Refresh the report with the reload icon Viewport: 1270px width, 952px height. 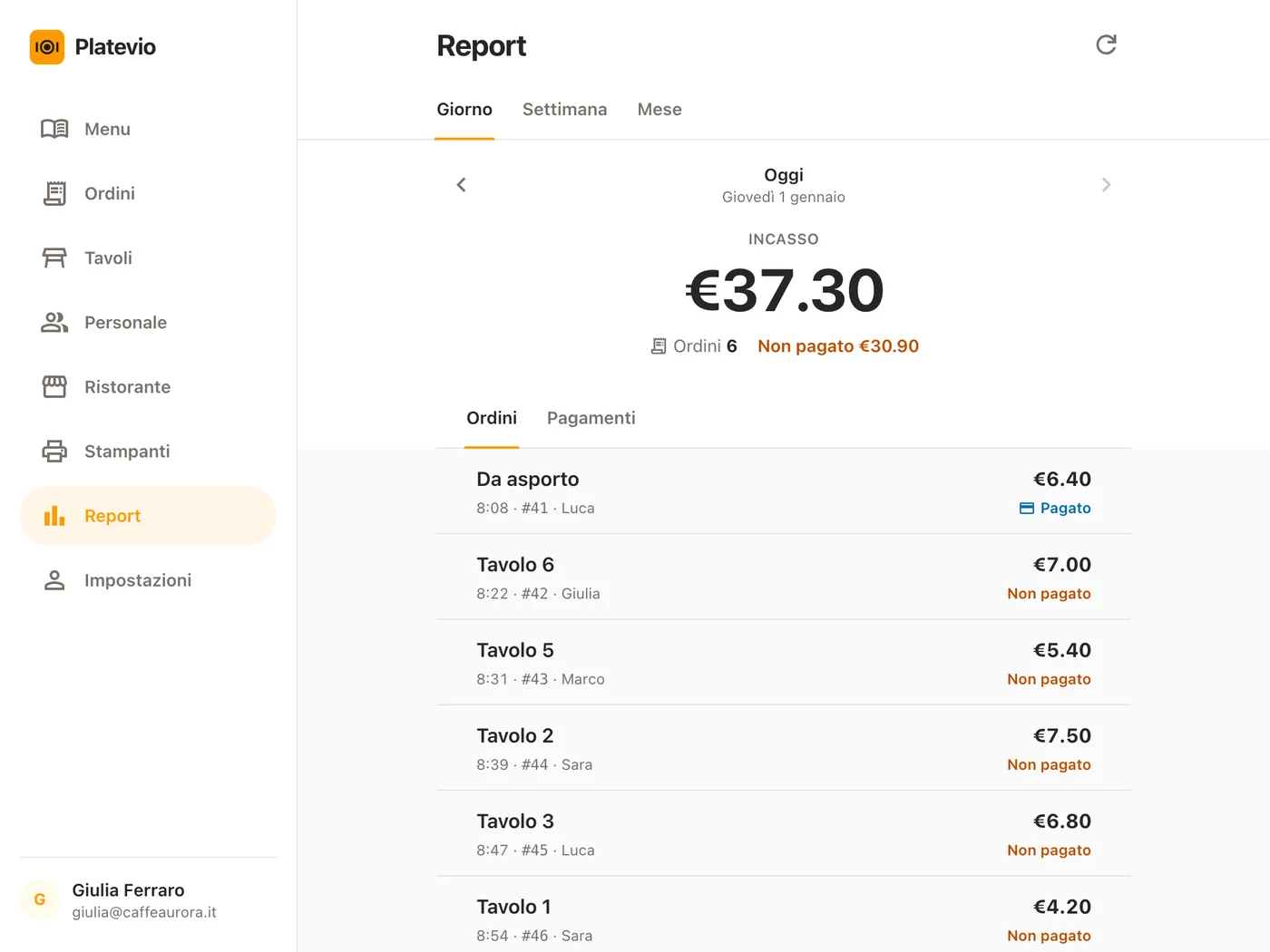(1106, 44)
